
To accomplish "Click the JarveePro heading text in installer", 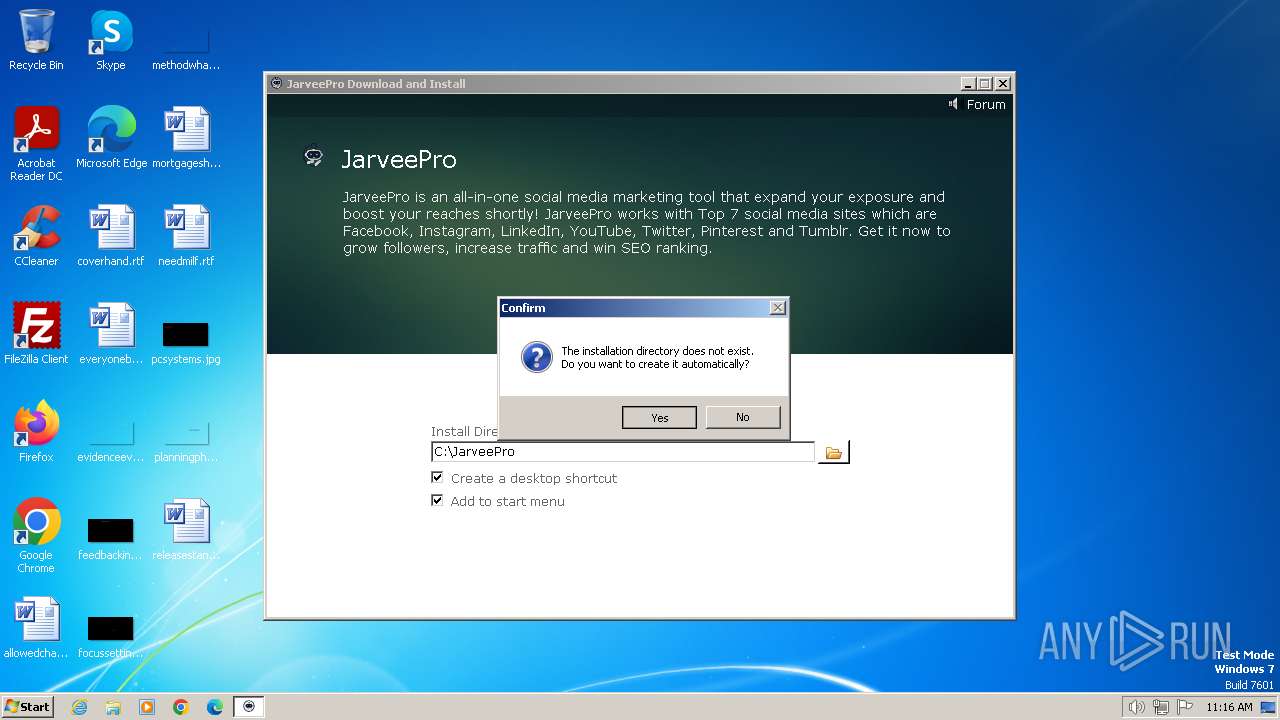I will point(399,159).
